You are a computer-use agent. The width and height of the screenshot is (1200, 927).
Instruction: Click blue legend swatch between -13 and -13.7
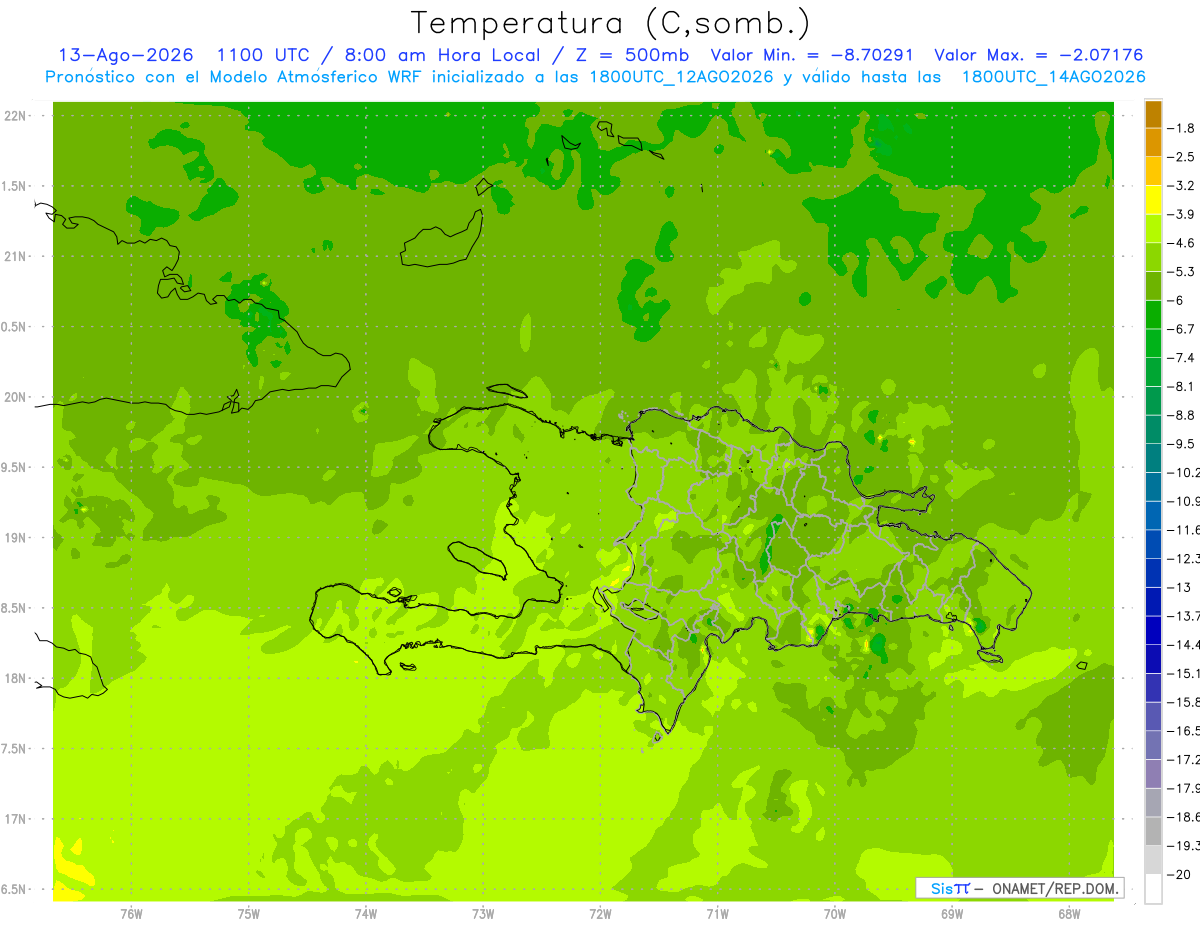(1153, 601)
